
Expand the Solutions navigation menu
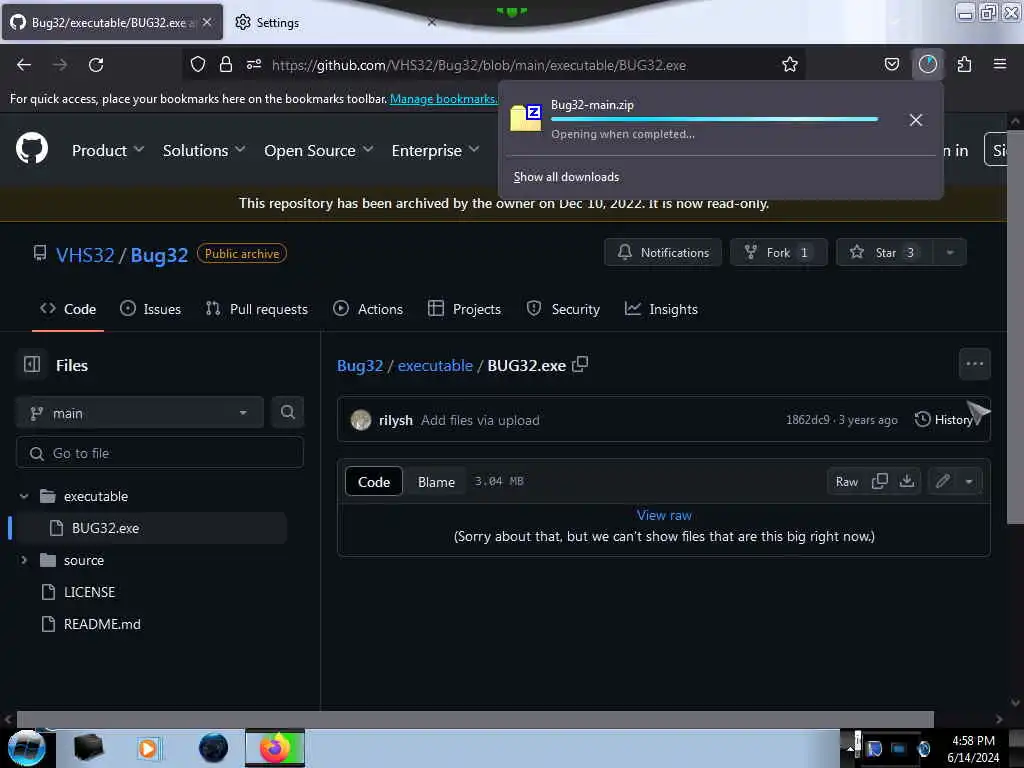[x=204, y=151]
